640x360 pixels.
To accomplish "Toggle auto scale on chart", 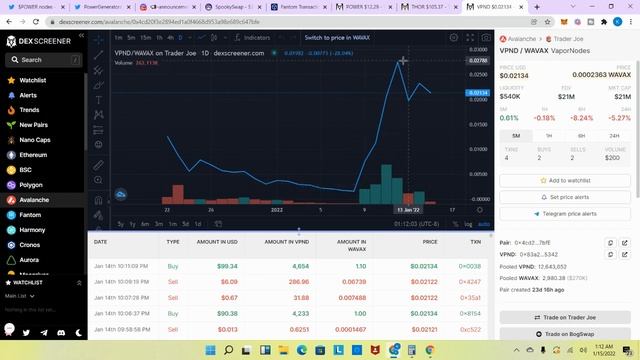I will click(484, 224).
